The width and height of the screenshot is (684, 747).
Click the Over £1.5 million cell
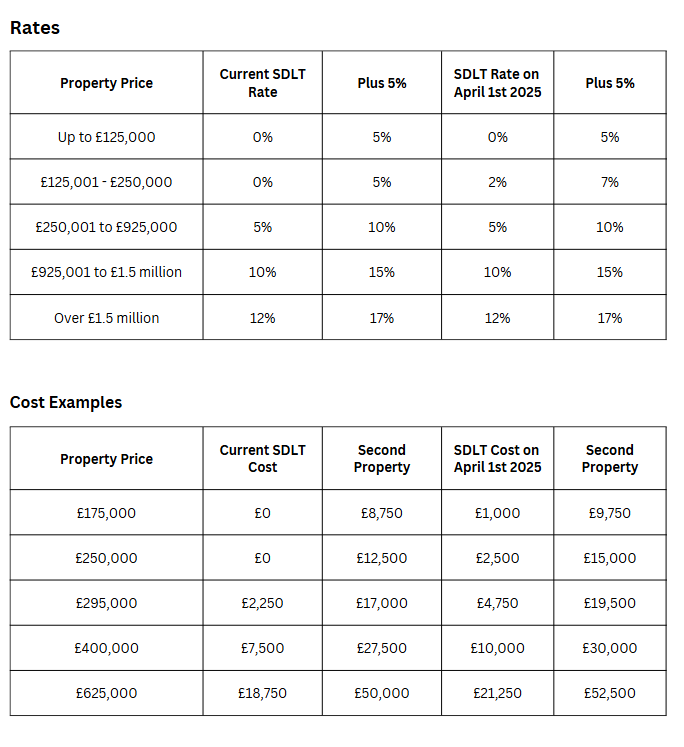106,318
